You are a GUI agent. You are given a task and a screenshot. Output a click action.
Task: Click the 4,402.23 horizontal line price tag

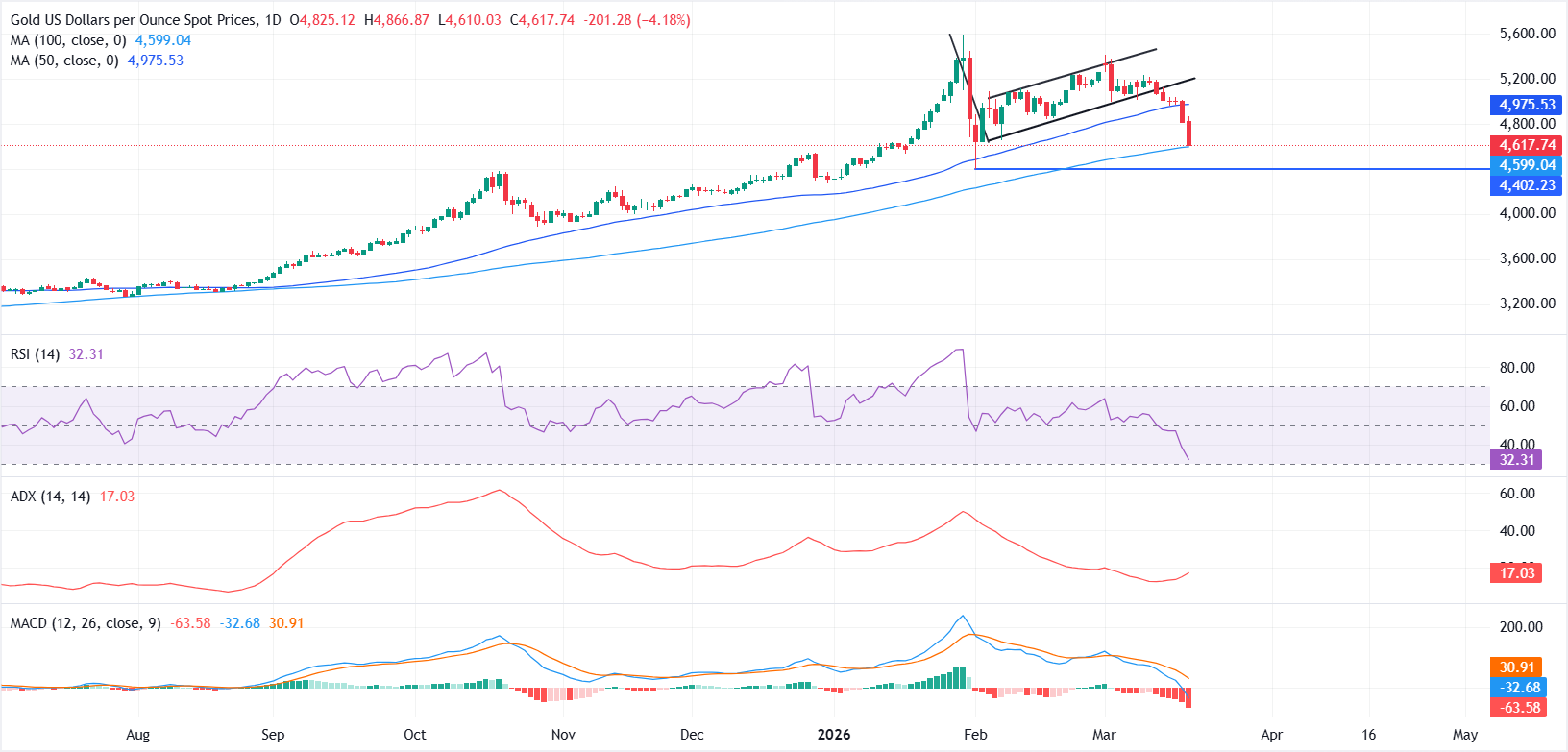click(x=1527, y=185)
